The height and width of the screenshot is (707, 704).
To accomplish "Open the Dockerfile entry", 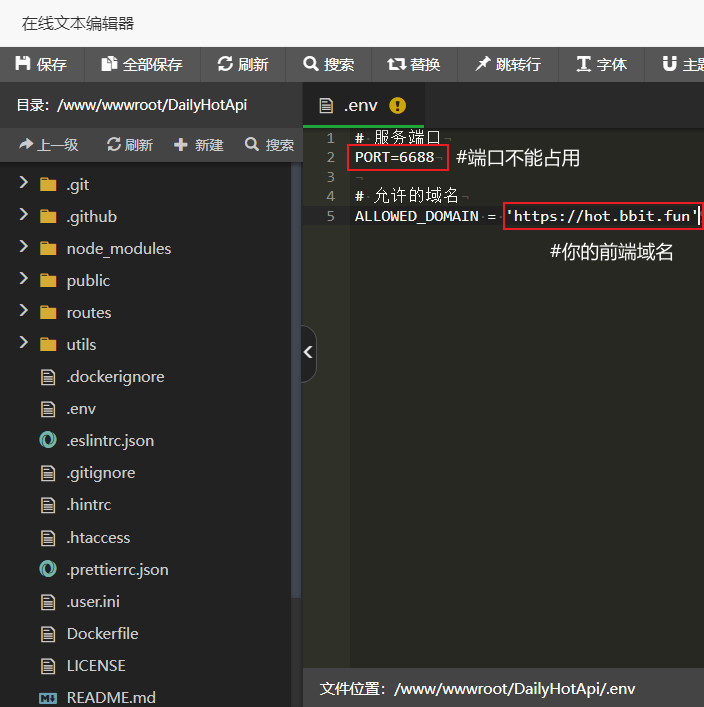I will (x=103, y=634).
